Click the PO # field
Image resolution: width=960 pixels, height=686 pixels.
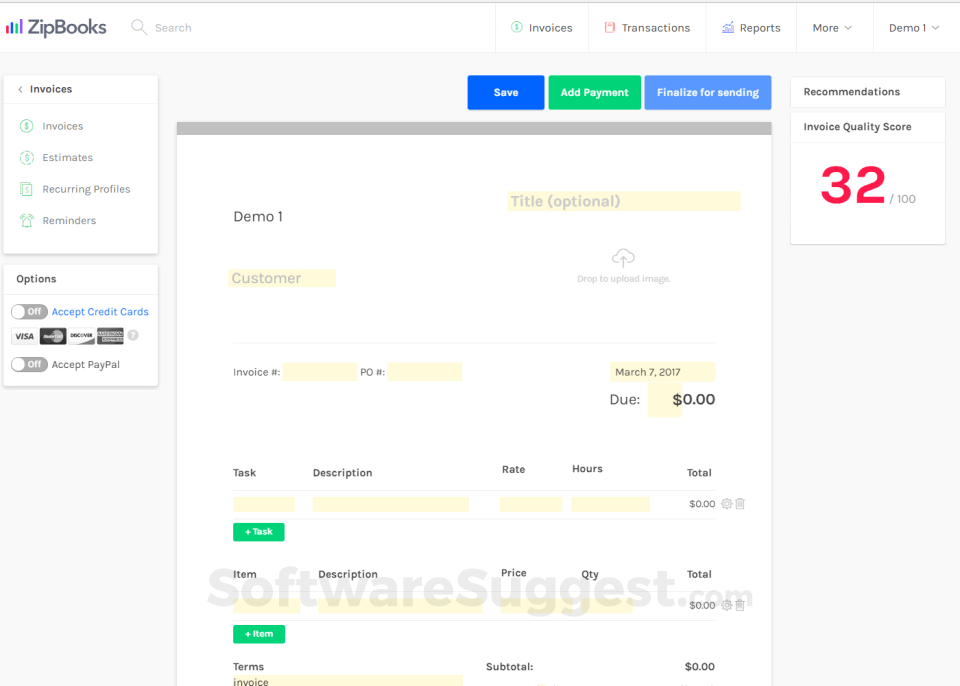pos(424,372)
